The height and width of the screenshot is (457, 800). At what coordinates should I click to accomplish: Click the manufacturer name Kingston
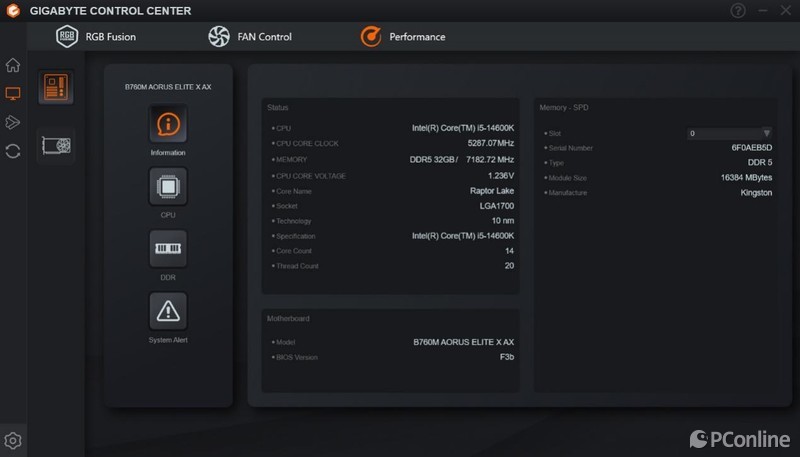click(x=756, y=193)
